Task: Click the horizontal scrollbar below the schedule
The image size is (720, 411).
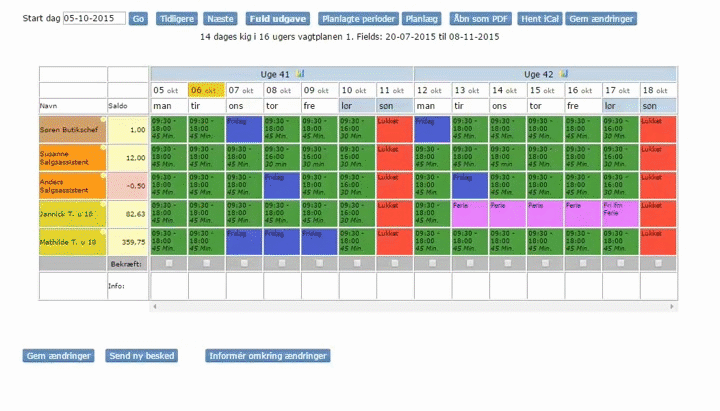Action: click(x=413, y=306)
